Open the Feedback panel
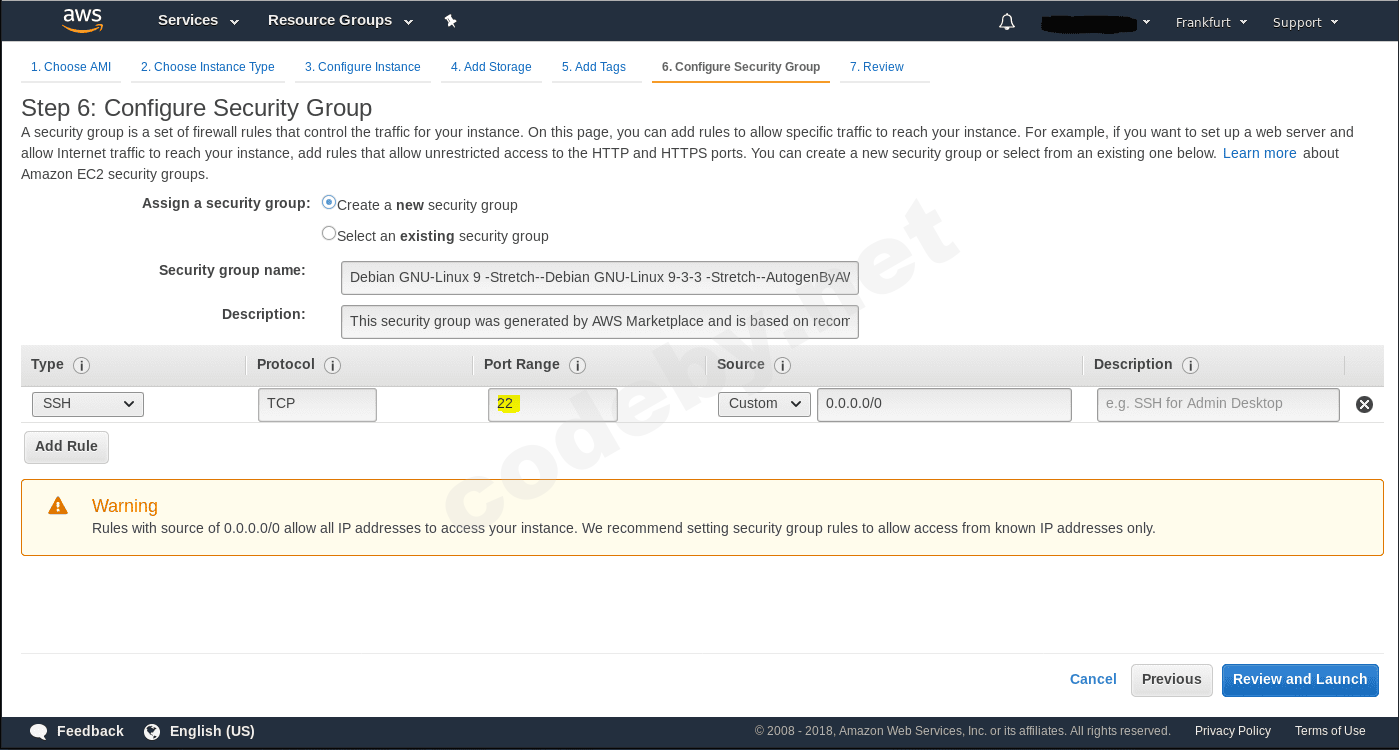The image size is (1399, 750). (x=77, y=731)
